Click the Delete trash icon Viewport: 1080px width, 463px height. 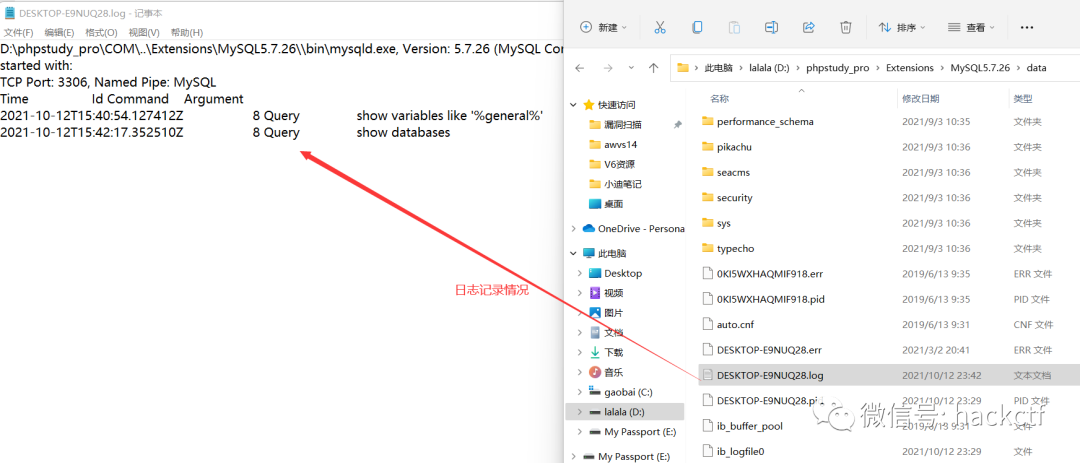tap(846, 28)
